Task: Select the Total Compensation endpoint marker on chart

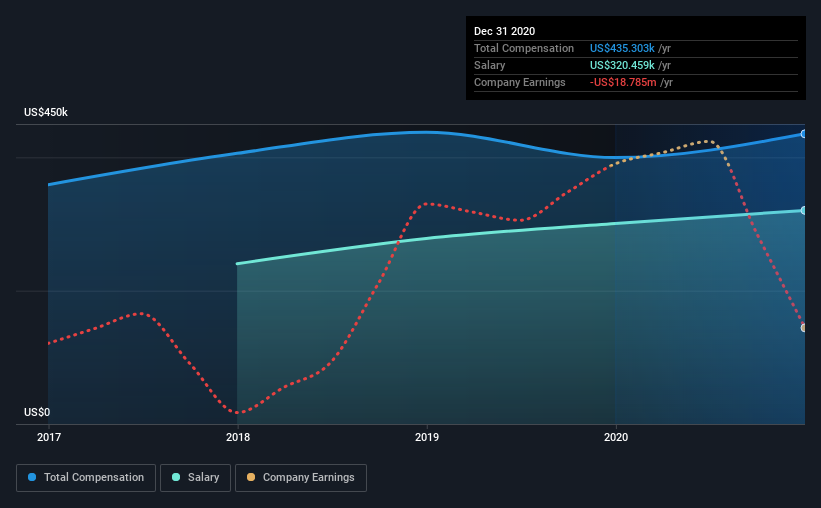Action: [x=803, y=134]
